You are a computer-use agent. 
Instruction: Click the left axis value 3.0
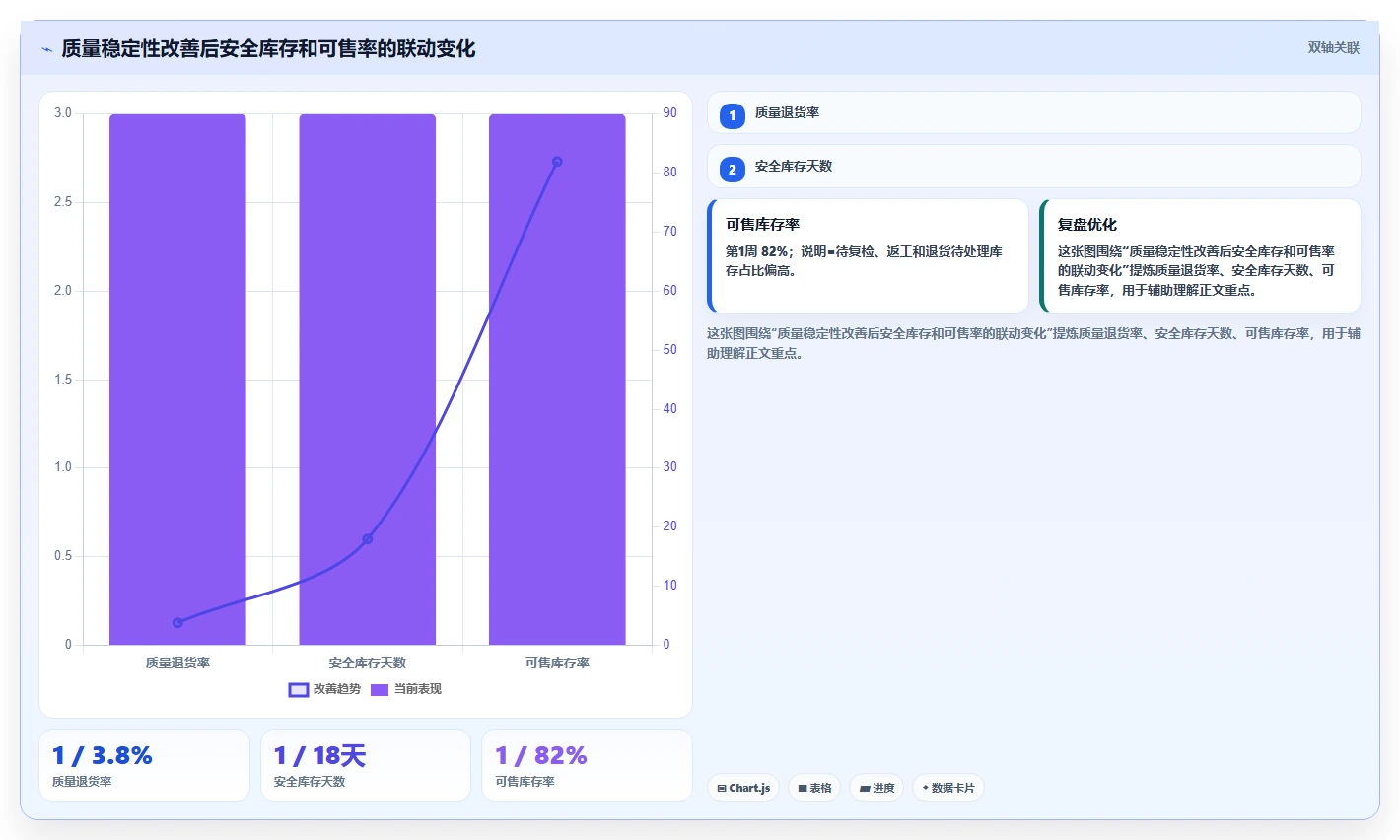pos(63,113)
